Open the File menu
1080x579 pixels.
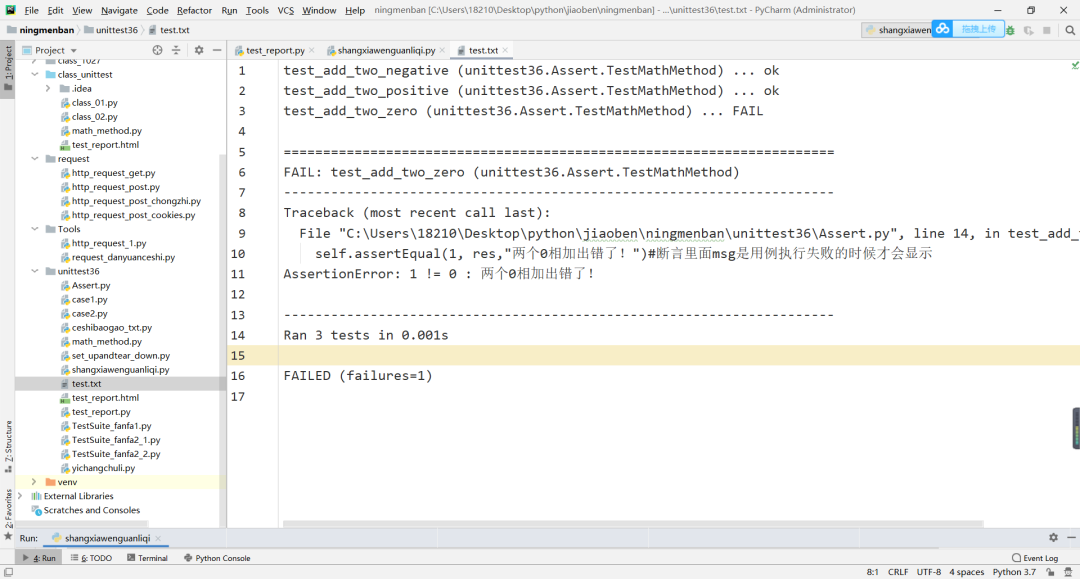(32, 10)
